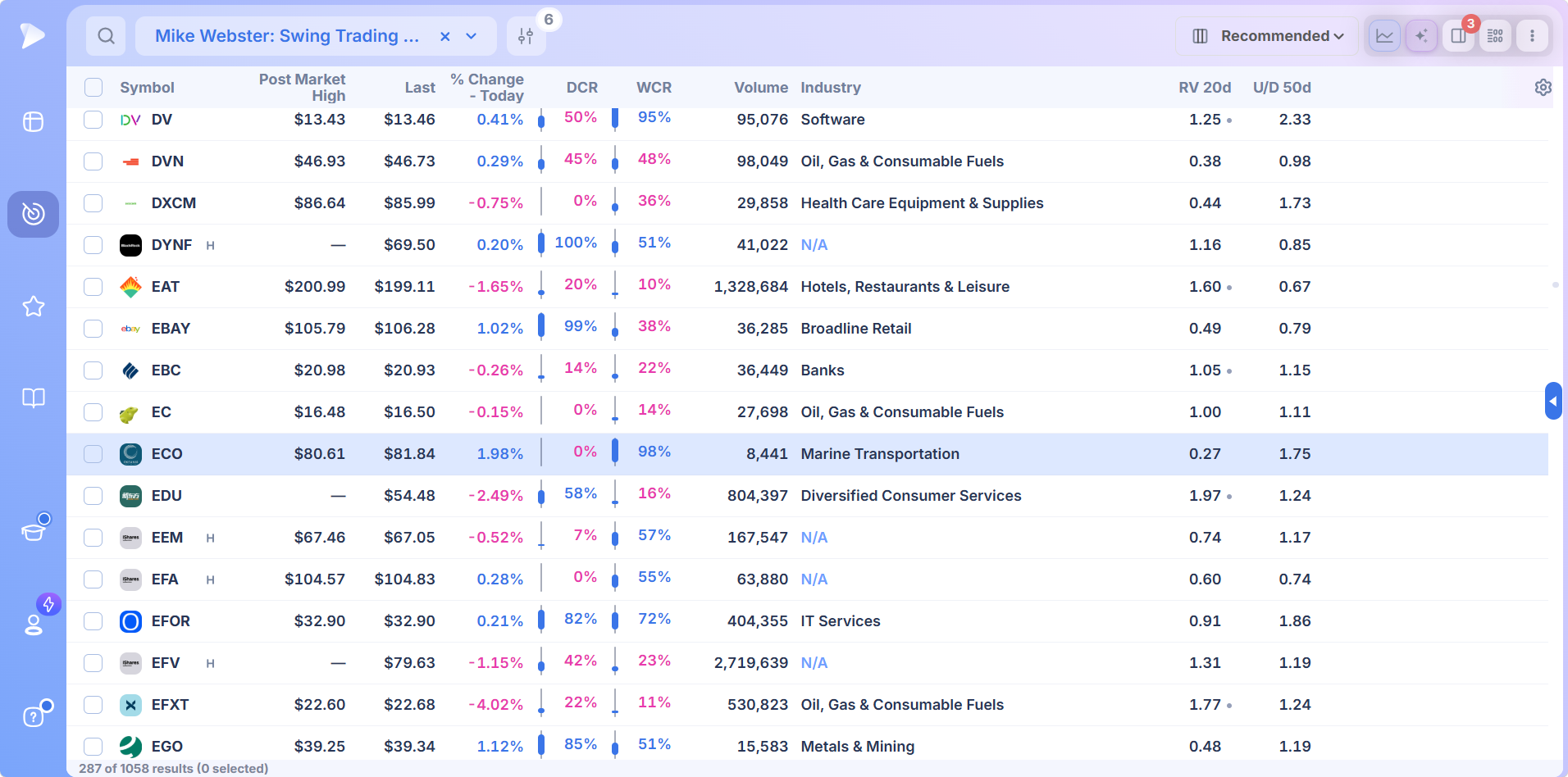Click the search magnifier icon
The width and height of the screenshot is (1568, 777).
pyautogui.click(x=106, y=36)
